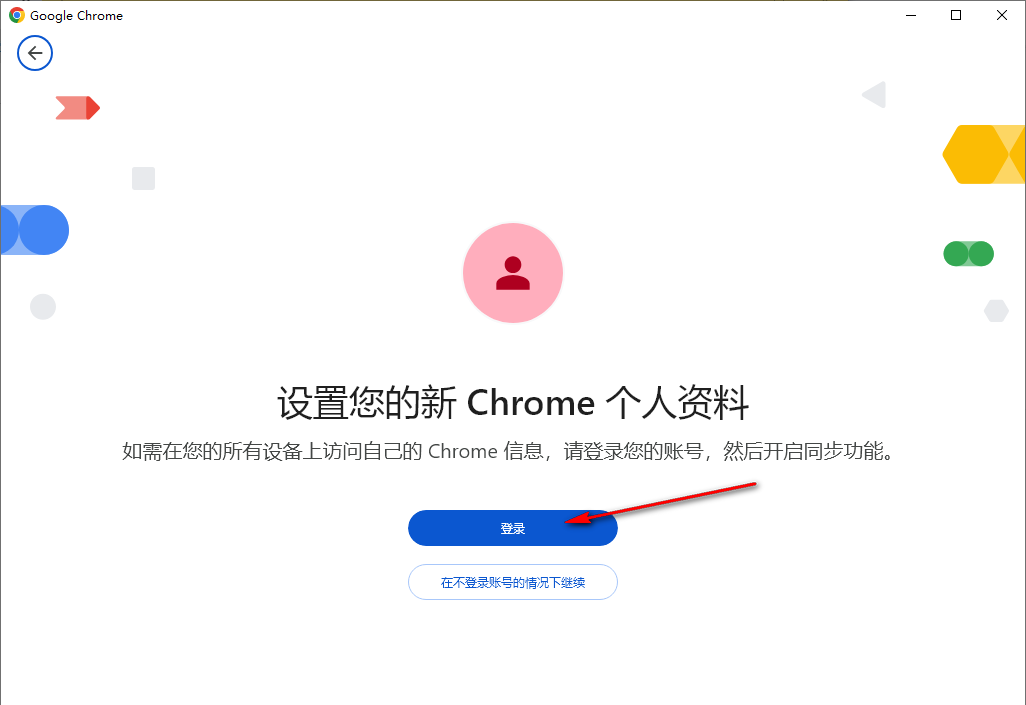Go back using the circled arrow button

pyautogui.click(x=35, y=53)
